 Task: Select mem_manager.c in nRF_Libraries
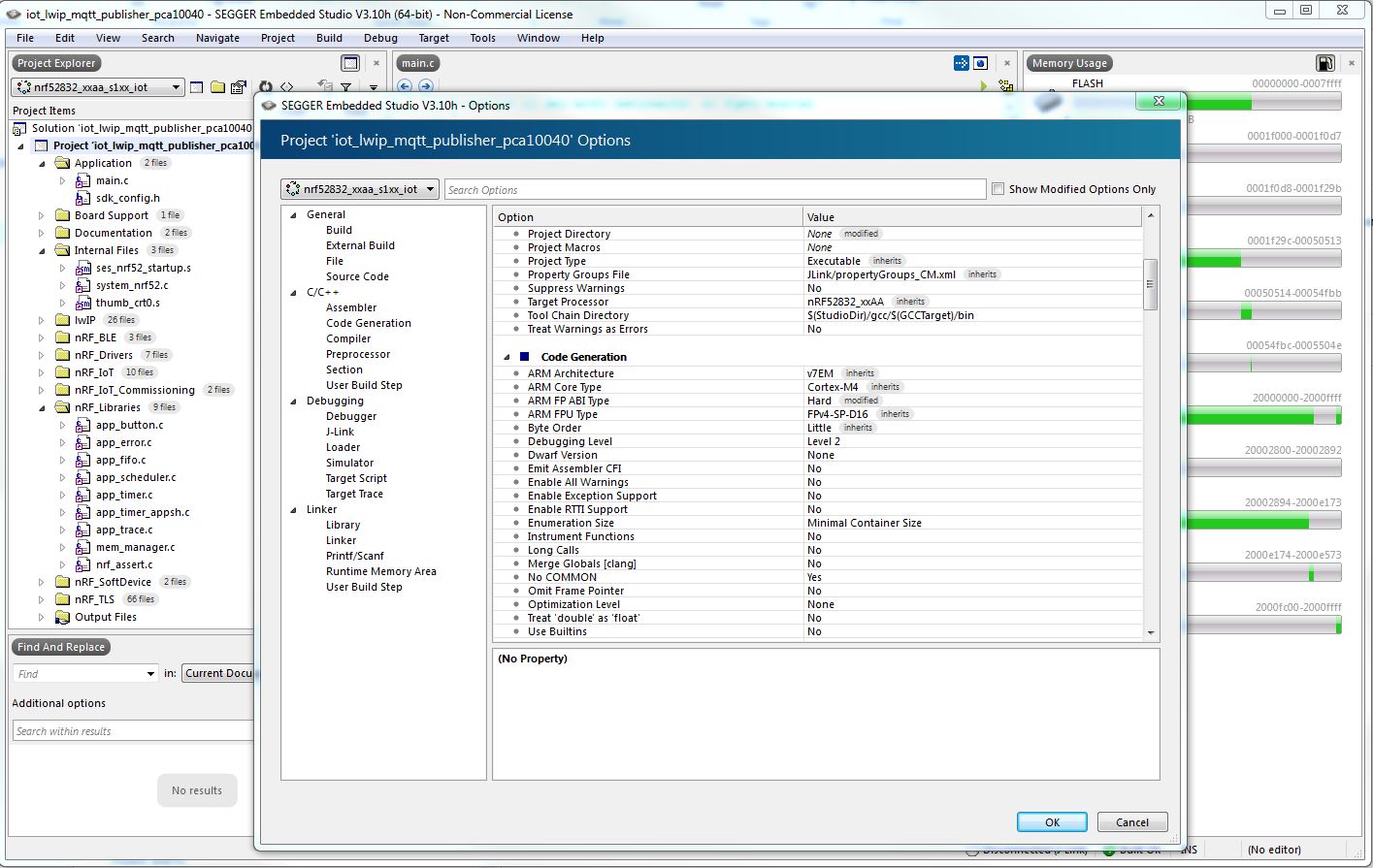[x=136, y=547]
